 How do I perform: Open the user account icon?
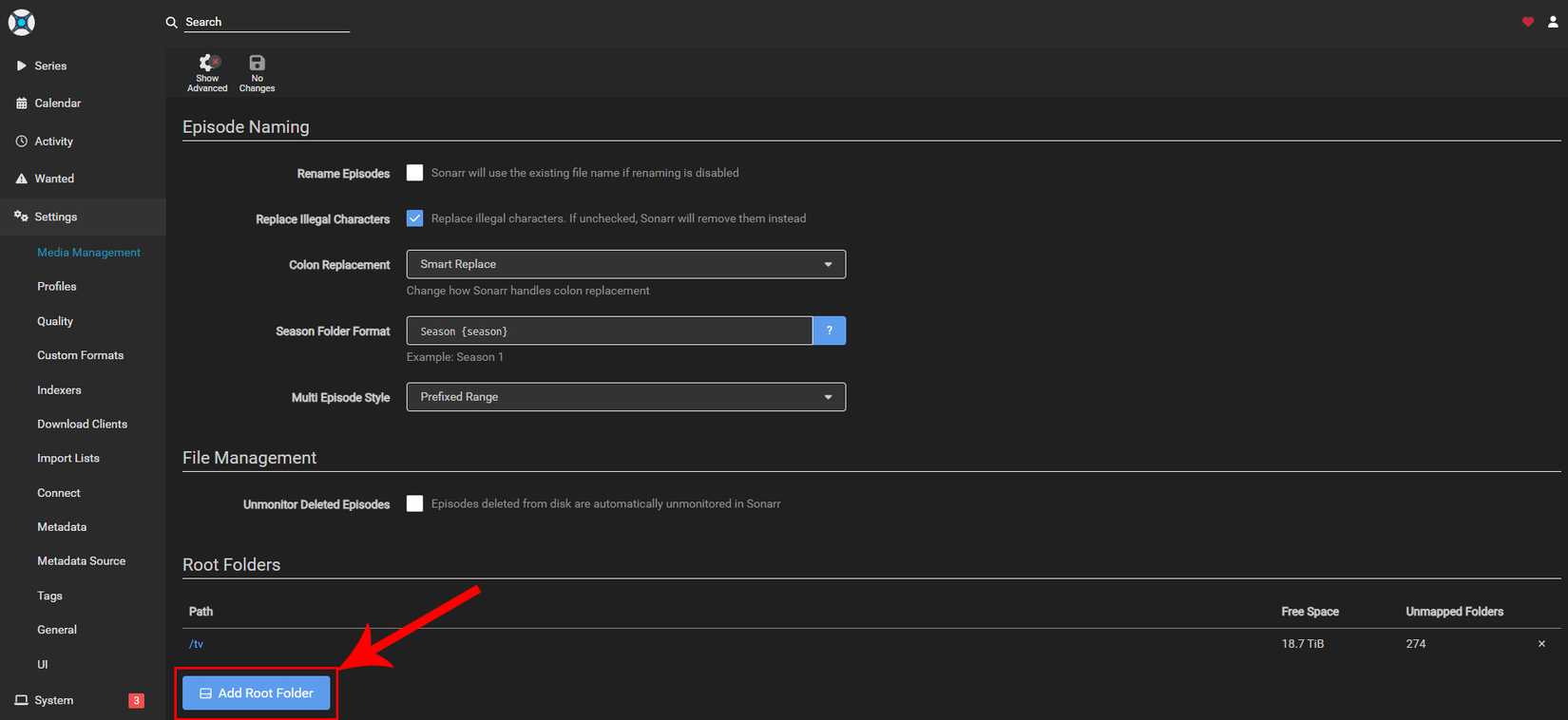tap(1553, 22)
